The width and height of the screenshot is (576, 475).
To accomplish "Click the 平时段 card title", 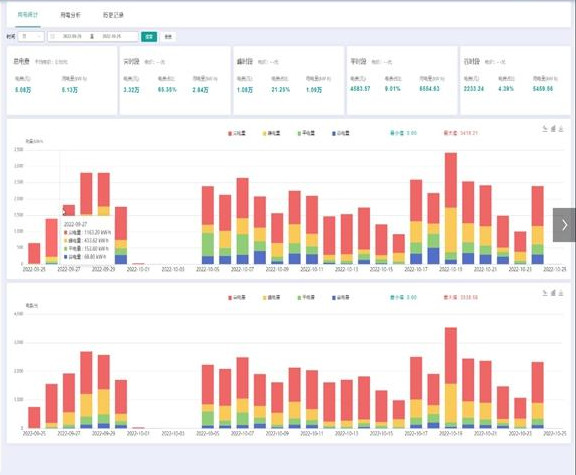I will [x=358, y=61].
